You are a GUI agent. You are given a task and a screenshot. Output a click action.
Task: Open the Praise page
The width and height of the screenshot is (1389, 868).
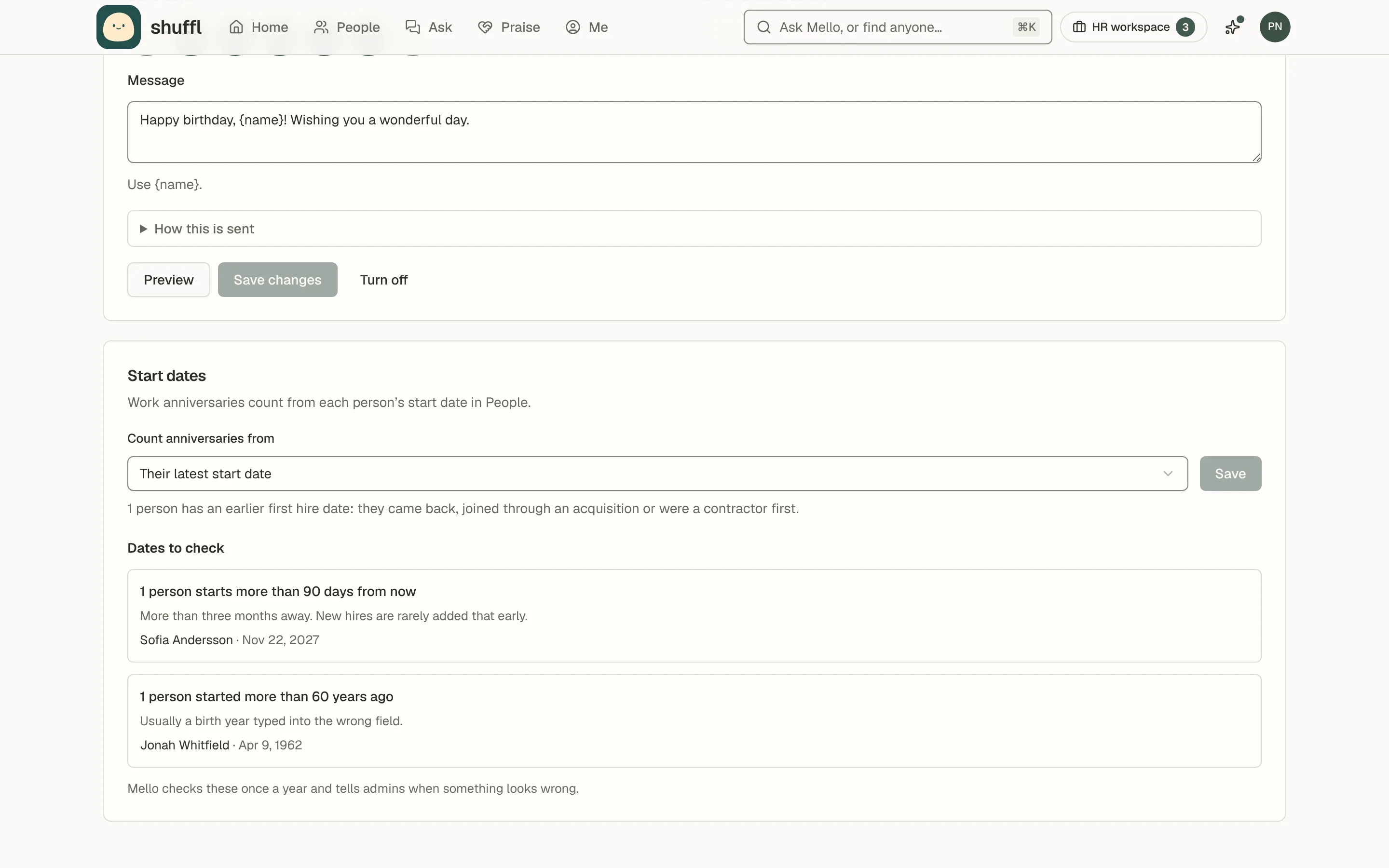coord(508,27)
